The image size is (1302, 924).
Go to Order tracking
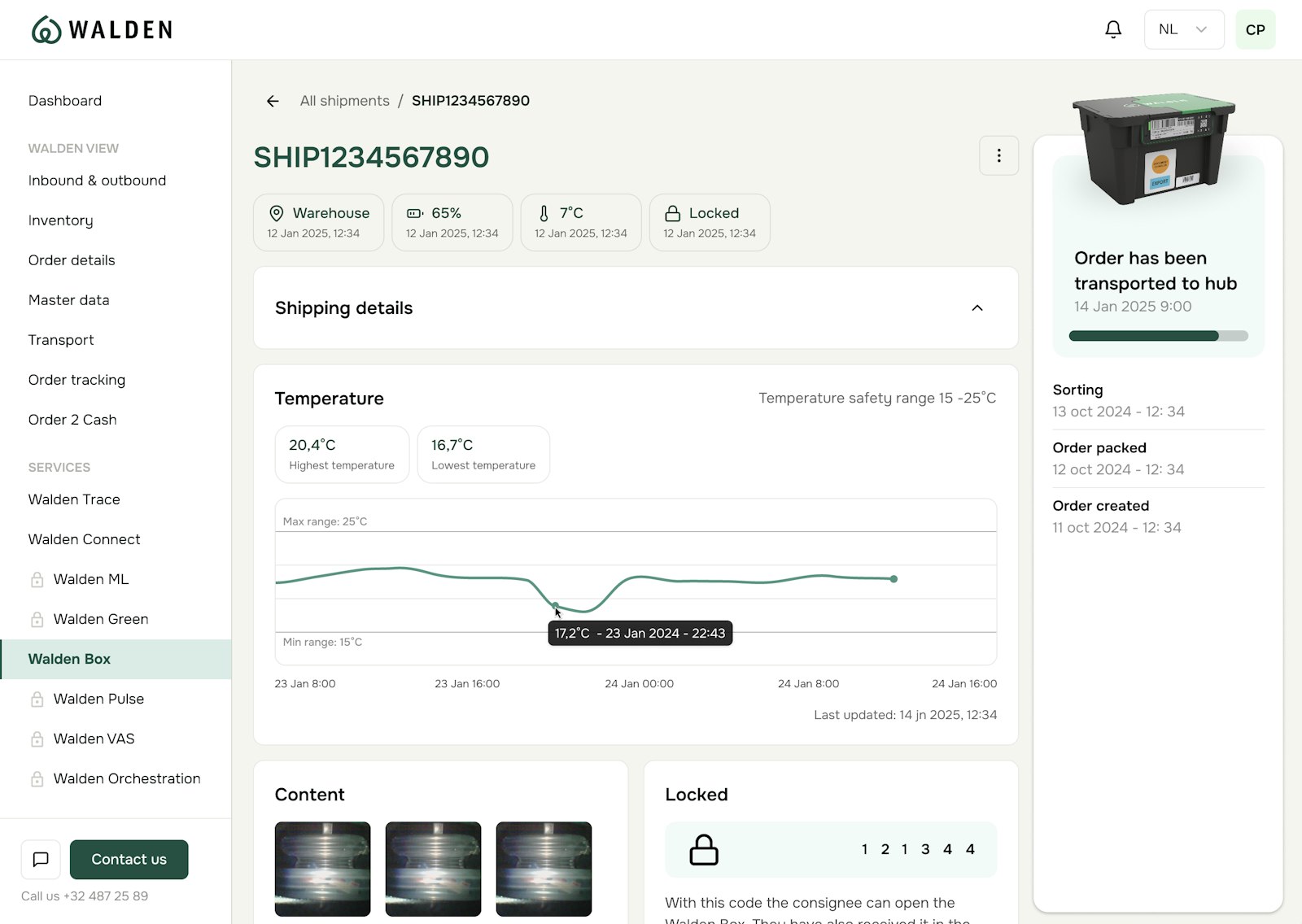(76, 380)
